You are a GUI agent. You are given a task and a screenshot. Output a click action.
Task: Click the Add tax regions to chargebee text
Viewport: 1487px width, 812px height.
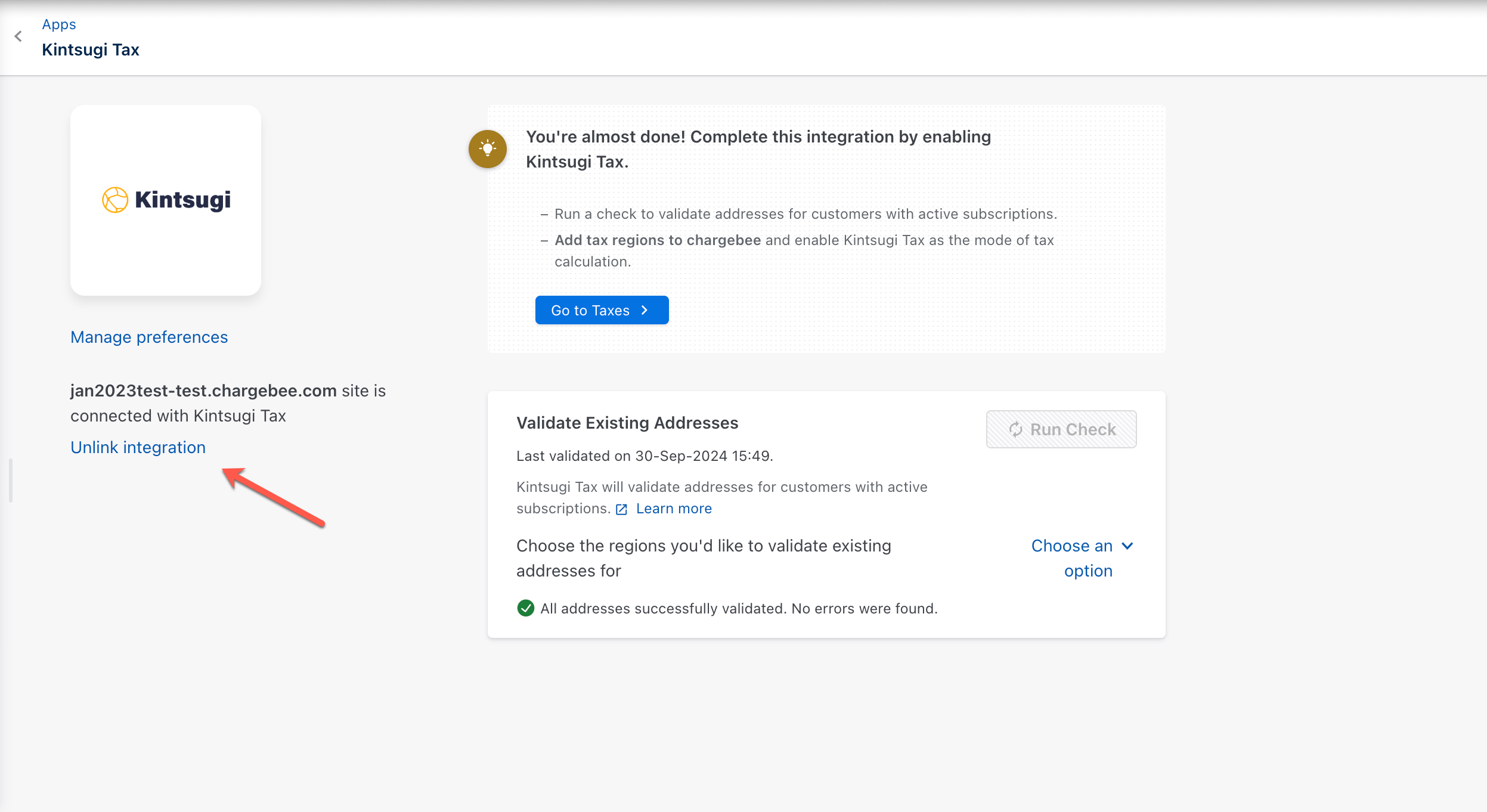point(657,240)
